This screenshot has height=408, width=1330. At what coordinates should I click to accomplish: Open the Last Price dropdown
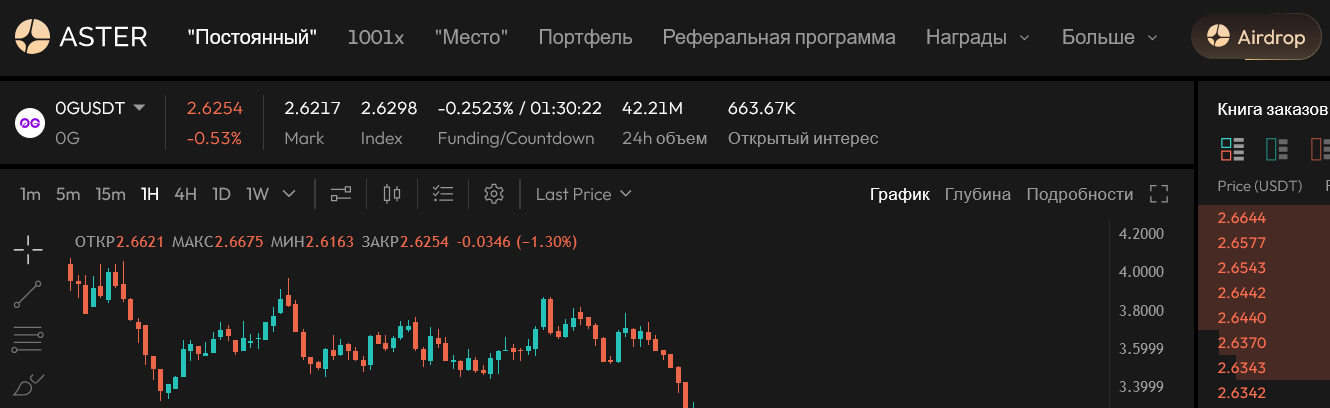click(584, 194)
